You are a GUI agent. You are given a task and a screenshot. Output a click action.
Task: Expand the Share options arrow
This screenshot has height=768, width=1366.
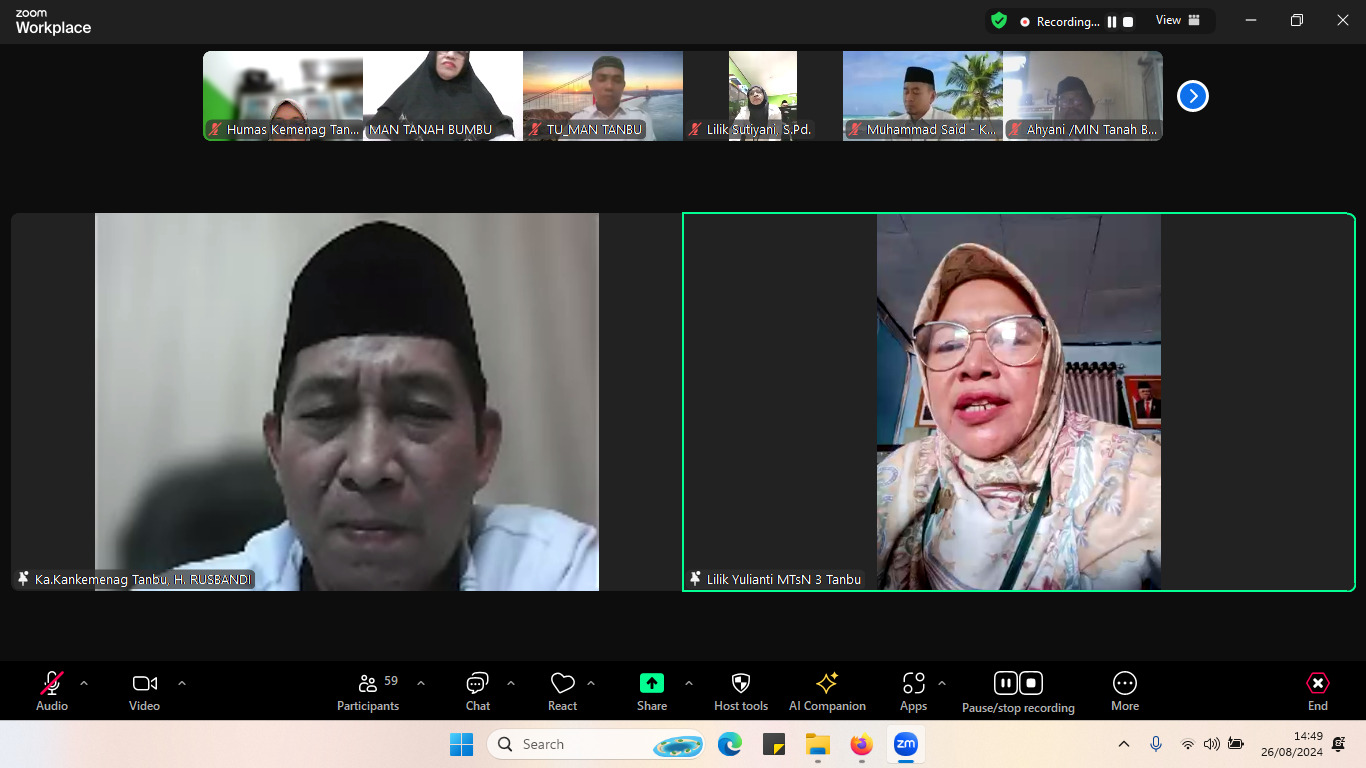[689, 684]
